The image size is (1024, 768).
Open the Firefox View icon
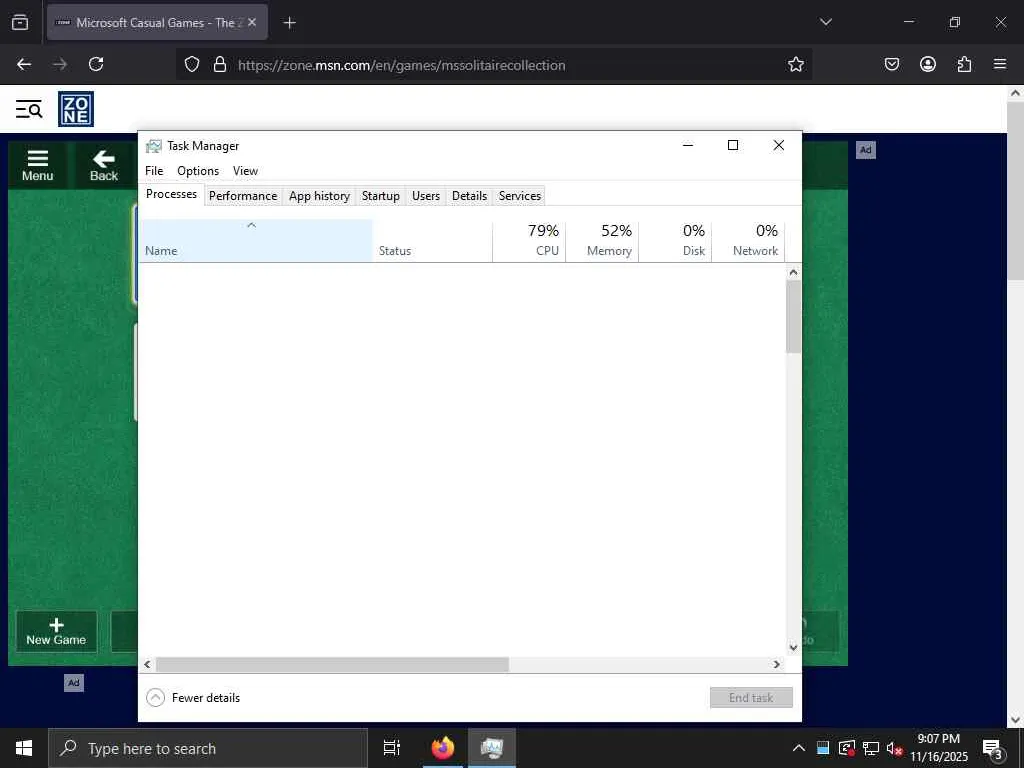click(20, 22)
